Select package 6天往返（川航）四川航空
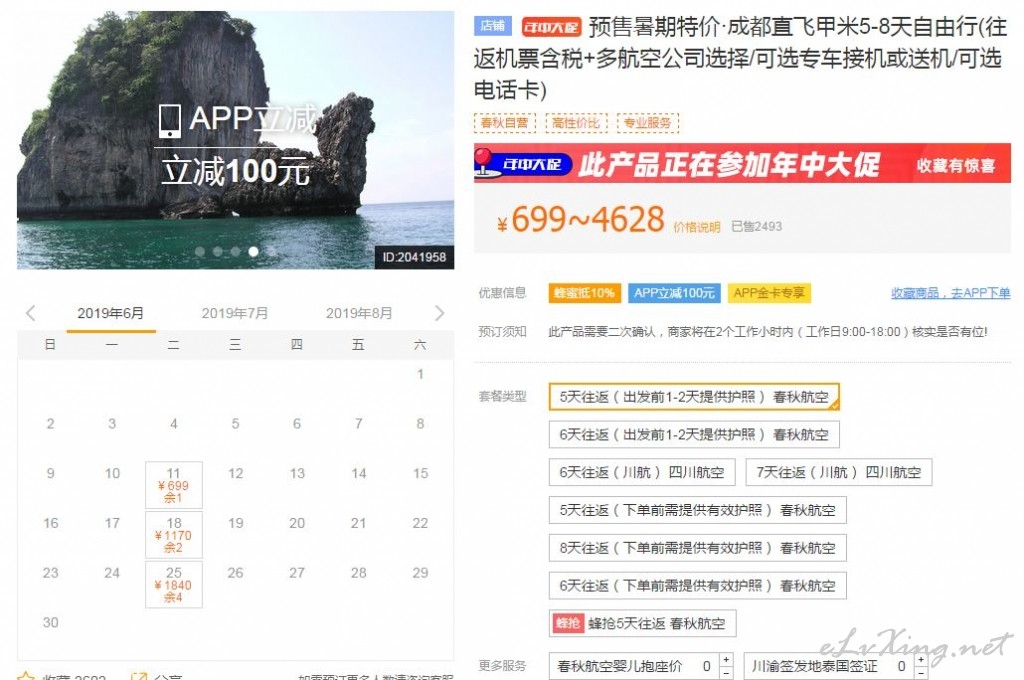1024x680 pixels. (x=642, y=472)
